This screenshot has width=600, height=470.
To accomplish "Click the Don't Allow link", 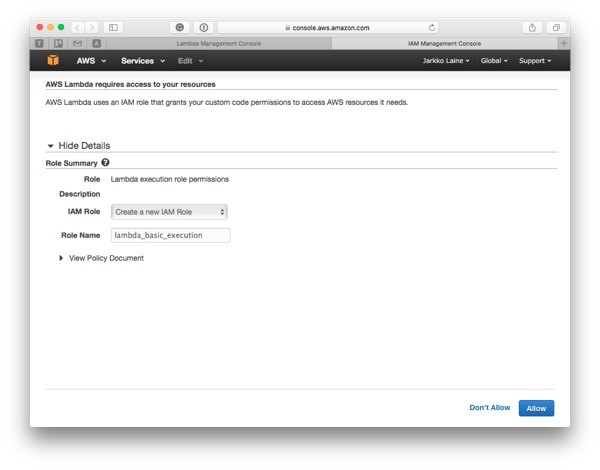I will [489, 408].
